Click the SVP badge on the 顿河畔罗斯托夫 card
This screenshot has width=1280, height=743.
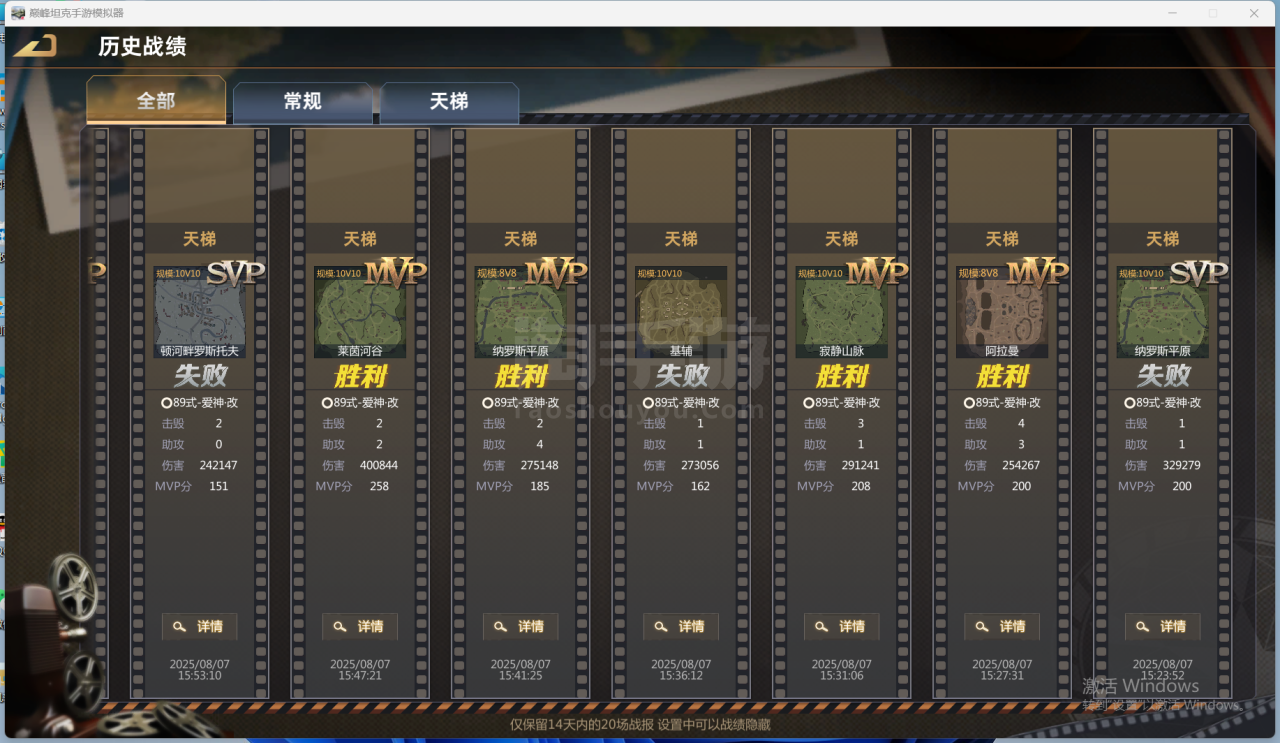[236, 273]
